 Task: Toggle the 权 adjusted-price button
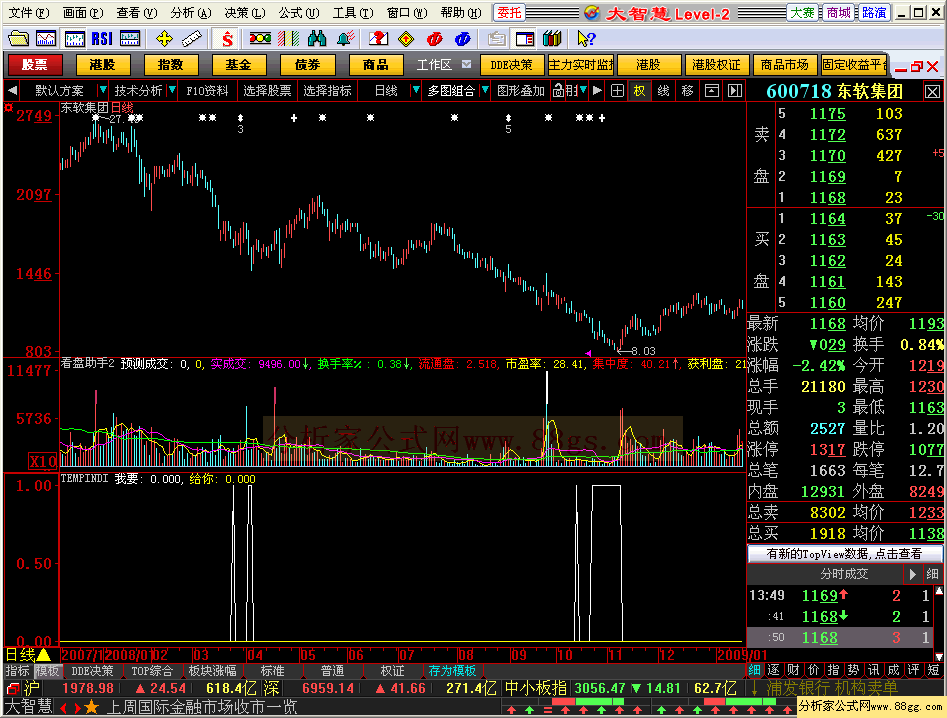click(x=639, y=91)
